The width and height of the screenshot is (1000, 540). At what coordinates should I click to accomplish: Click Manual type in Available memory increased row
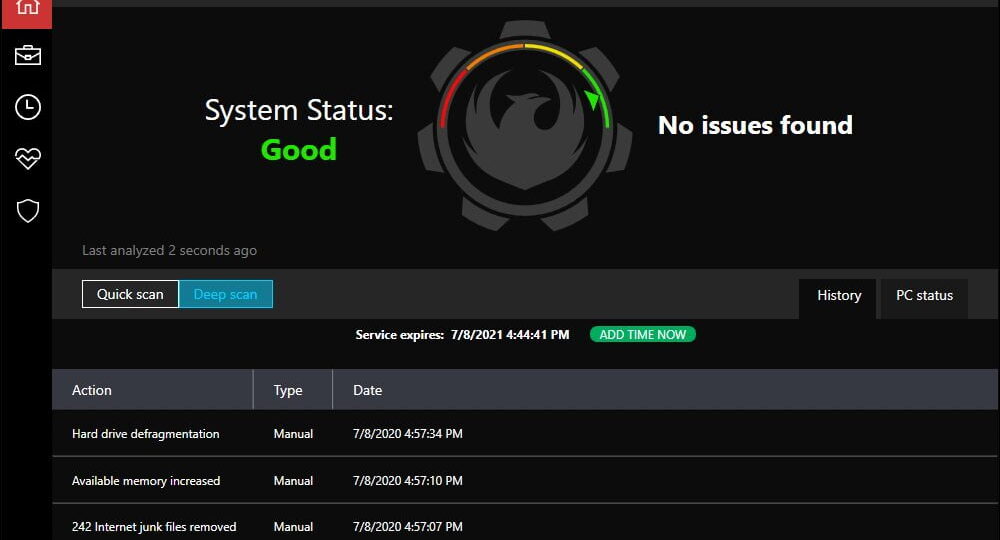click(293, 481)
